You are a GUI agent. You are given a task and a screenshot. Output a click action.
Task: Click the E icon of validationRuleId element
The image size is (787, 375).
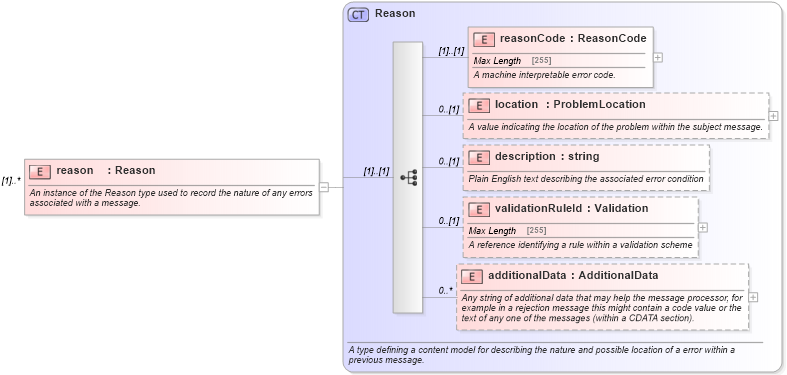(479, 209)
